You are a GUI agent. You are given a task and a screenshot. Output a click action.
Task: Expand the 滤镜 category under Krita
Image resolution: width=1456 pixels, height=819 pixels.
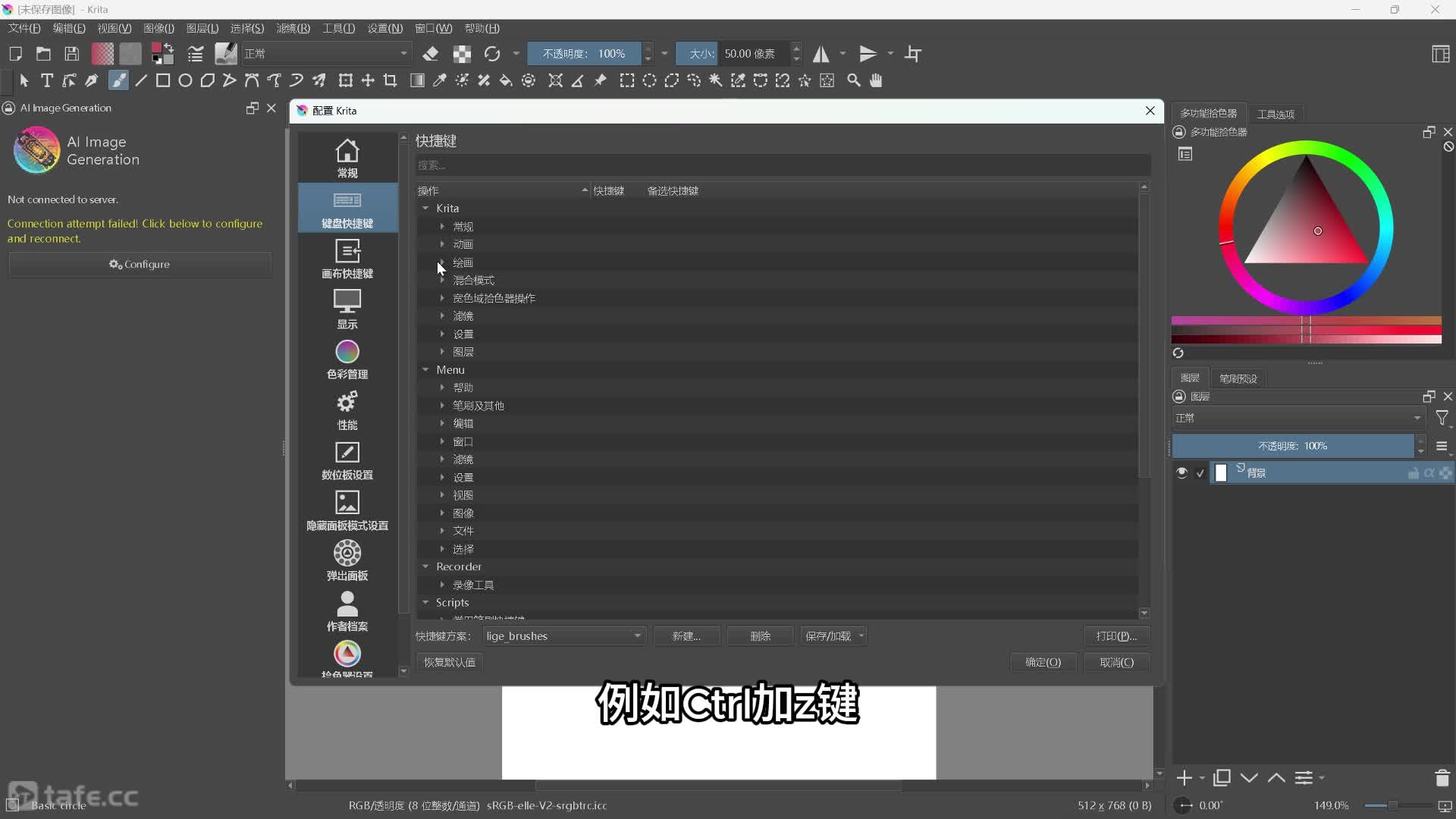tap(442, 316)
